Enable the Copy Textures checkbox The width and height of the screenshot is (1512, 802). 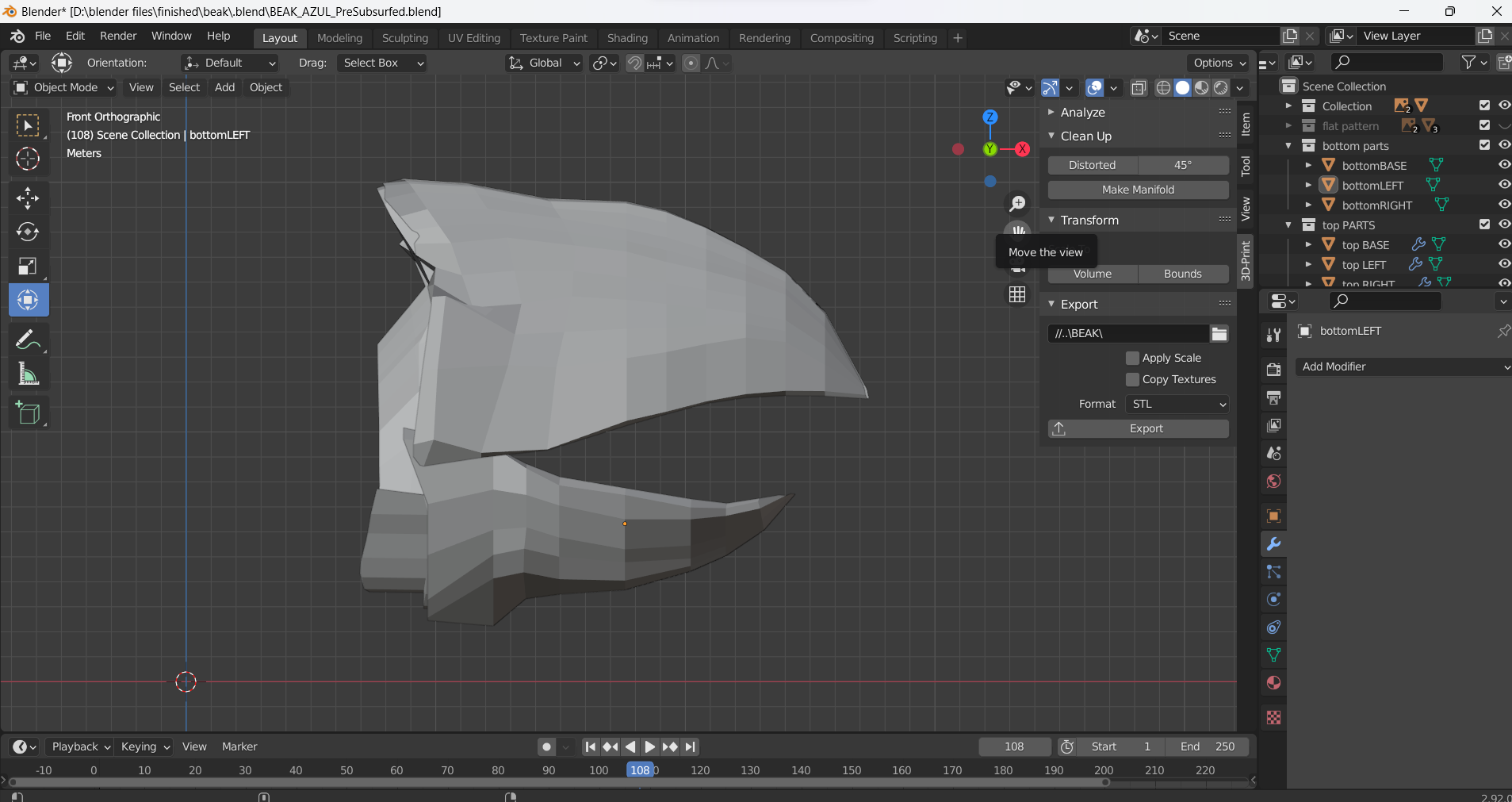(x=1132, y=379)
